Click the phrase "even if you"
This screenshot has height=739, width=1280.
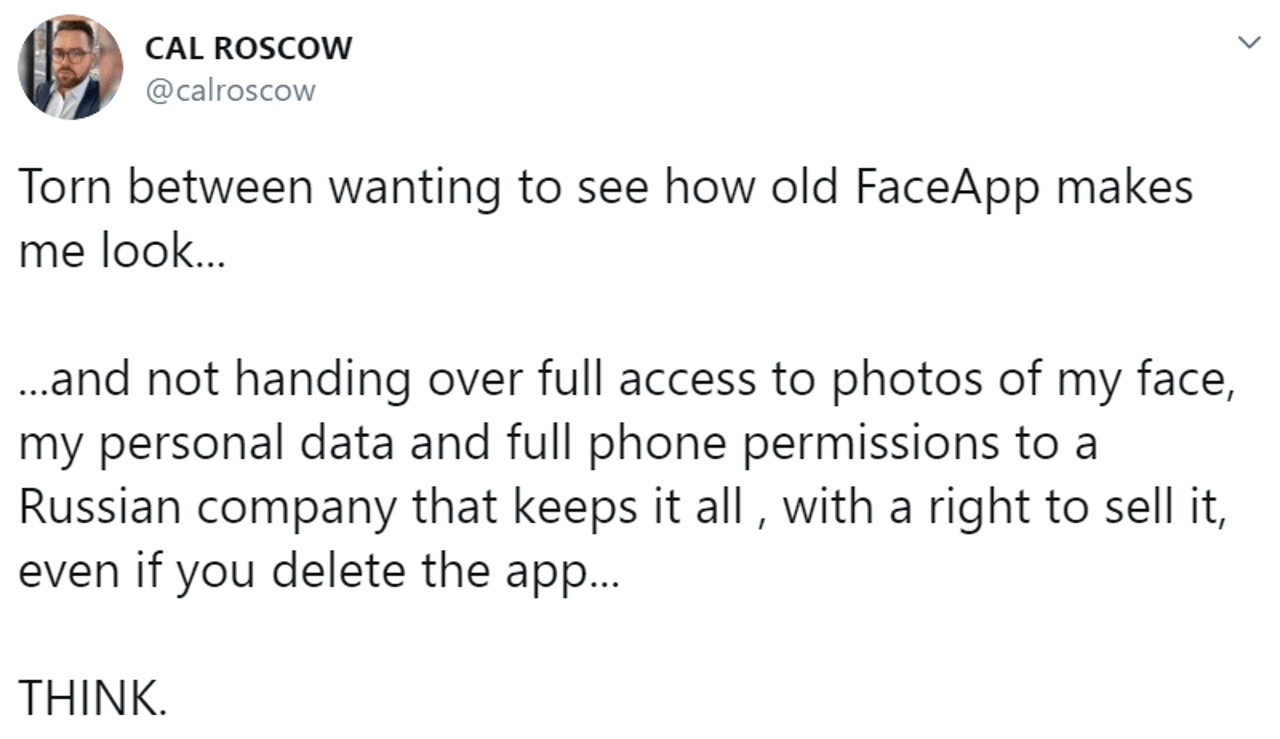coord(138,571)
